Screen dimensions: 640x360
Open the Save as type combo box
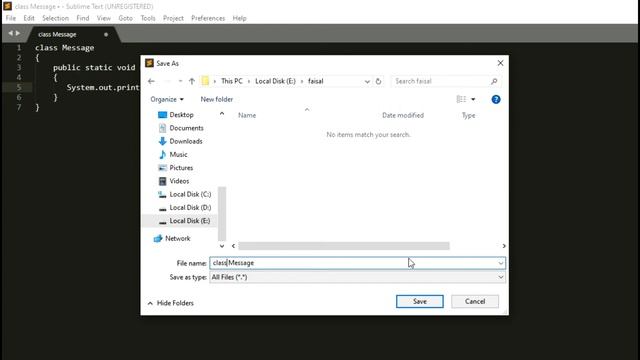coord(357,277)
